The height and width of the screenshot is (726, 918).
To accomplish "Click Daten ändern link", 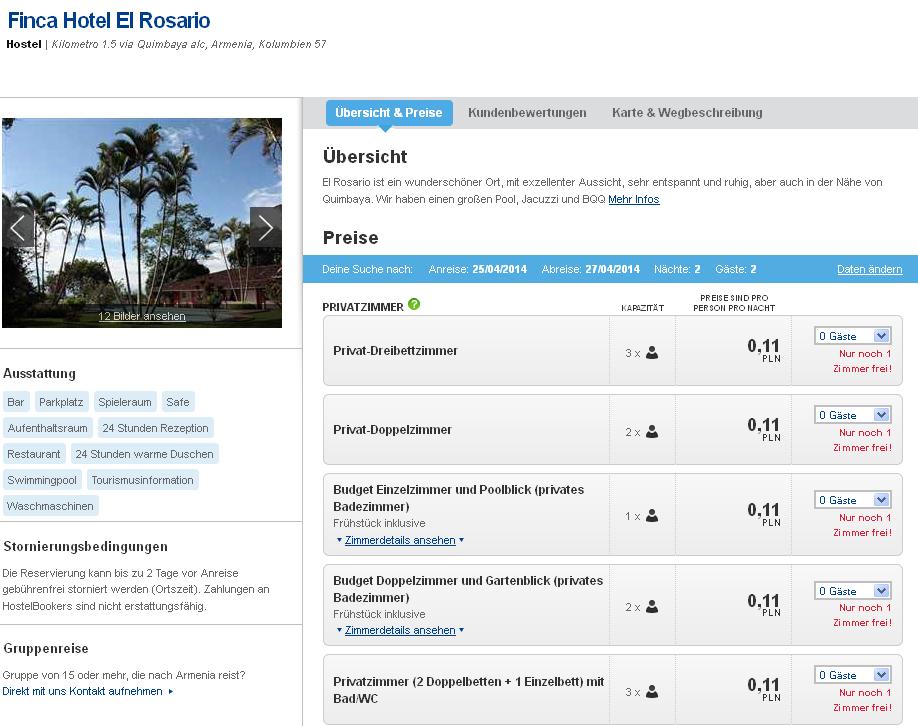I will pyautogui.click(x=869, y=269).
